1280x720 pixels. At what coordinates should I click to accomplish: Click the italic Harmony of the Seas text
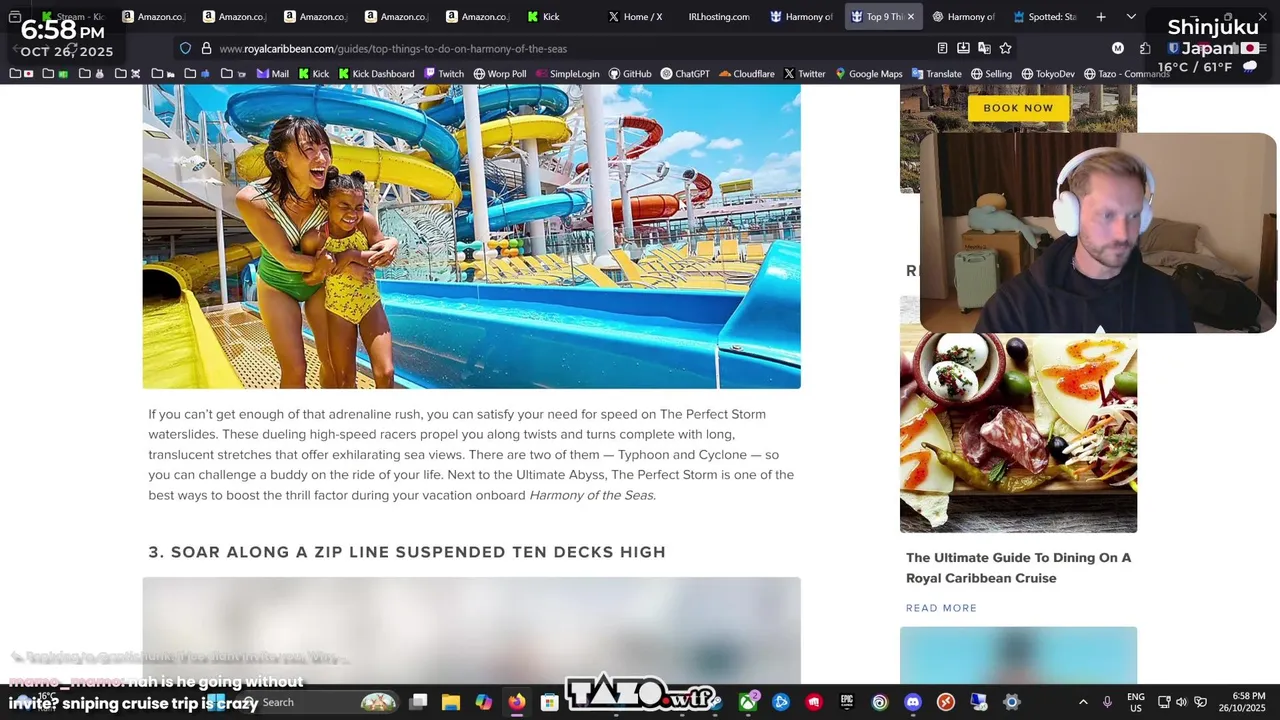(592, 495)
